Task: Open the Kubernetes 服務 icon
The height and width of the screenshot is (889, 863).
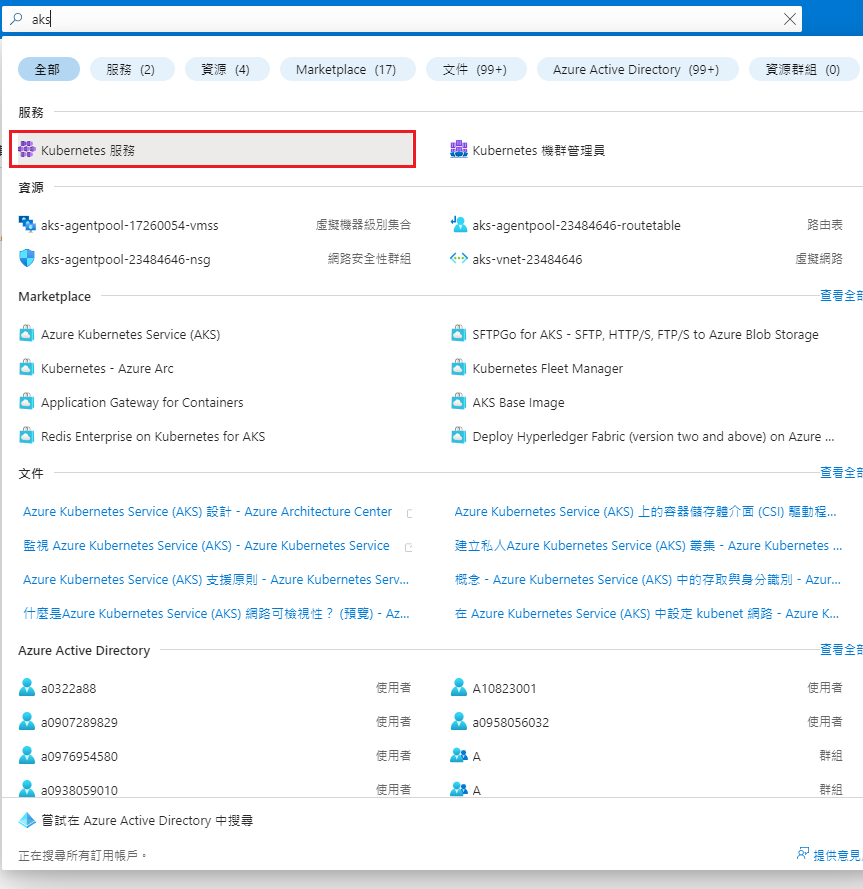Action: click(x=27, y=150)
